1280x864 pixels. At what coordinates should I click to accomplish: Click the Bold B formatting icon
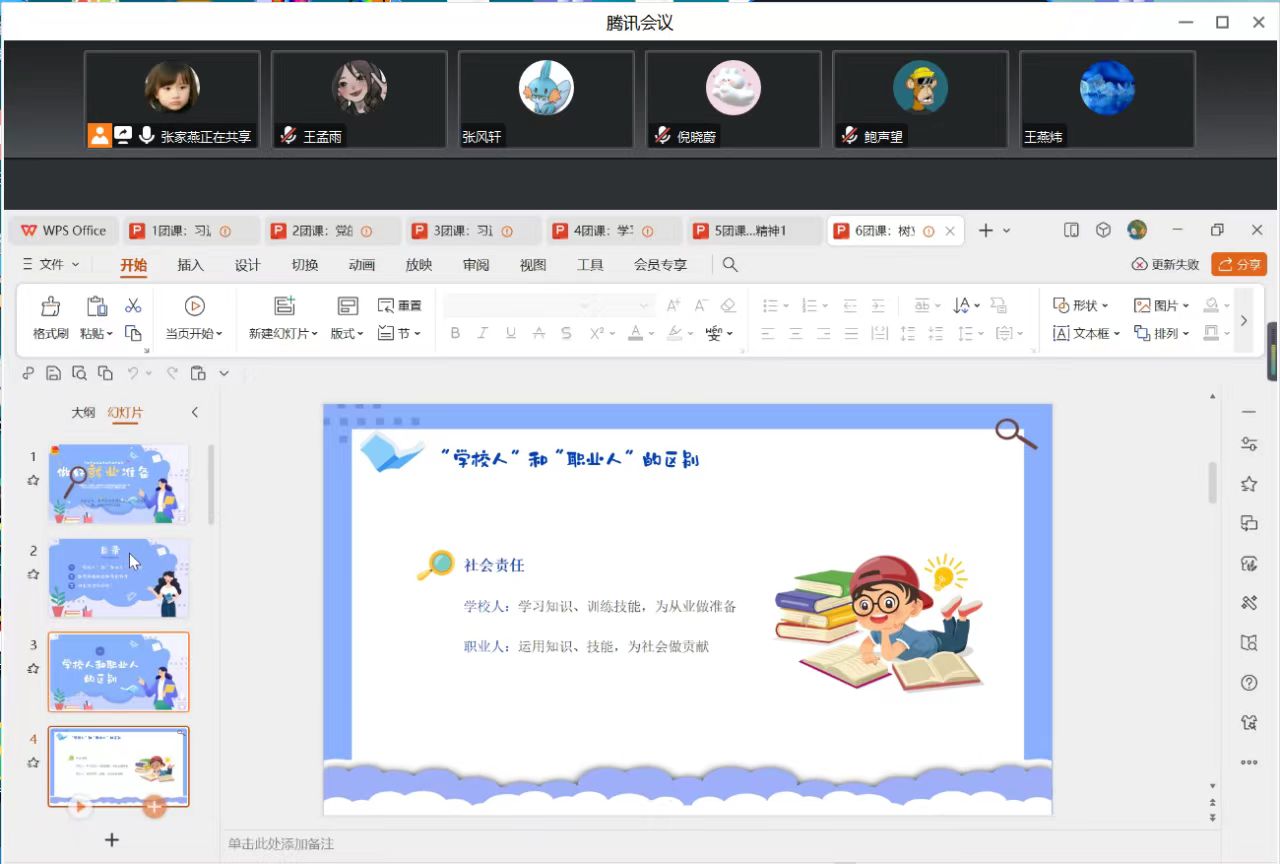[x=455, y=333]
